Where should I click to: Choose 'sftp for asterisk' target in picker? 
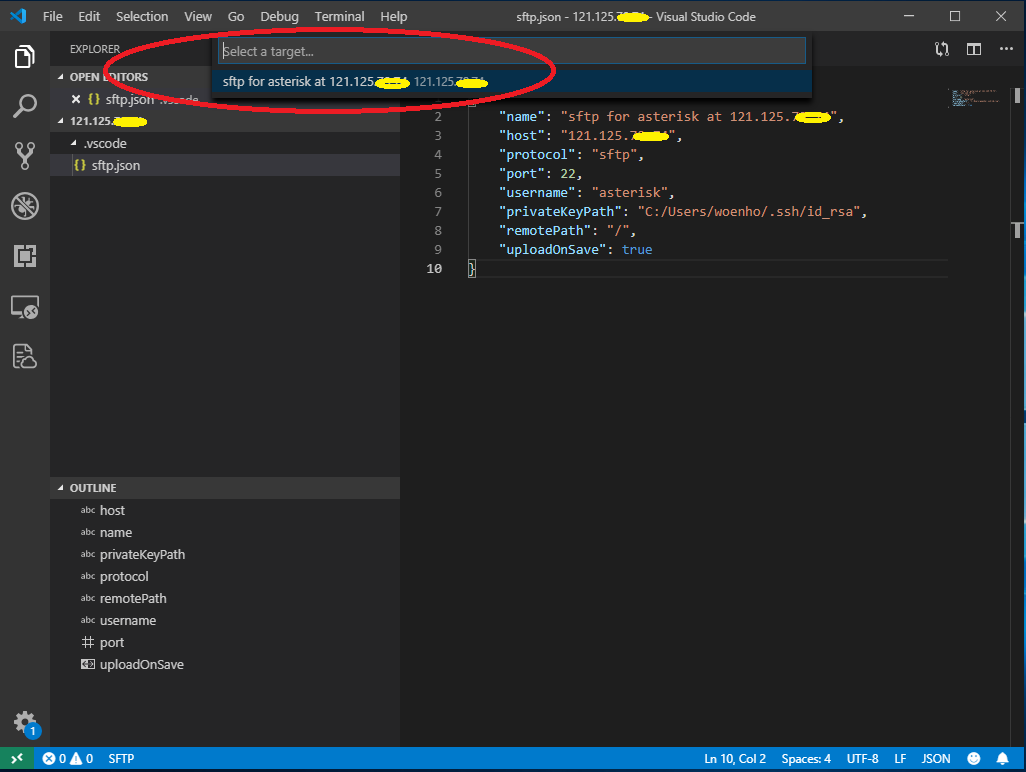coord(512,82)
